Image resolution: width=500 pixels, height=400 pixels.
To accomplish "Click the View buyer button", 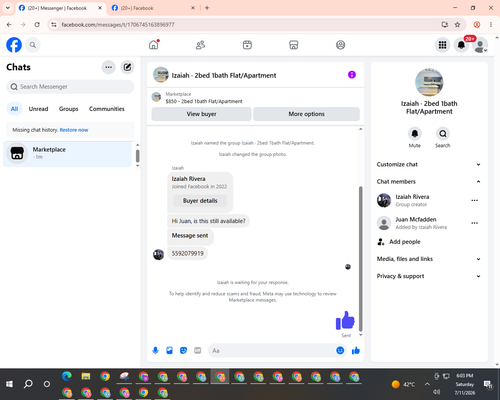I will (x=201, y=114).
